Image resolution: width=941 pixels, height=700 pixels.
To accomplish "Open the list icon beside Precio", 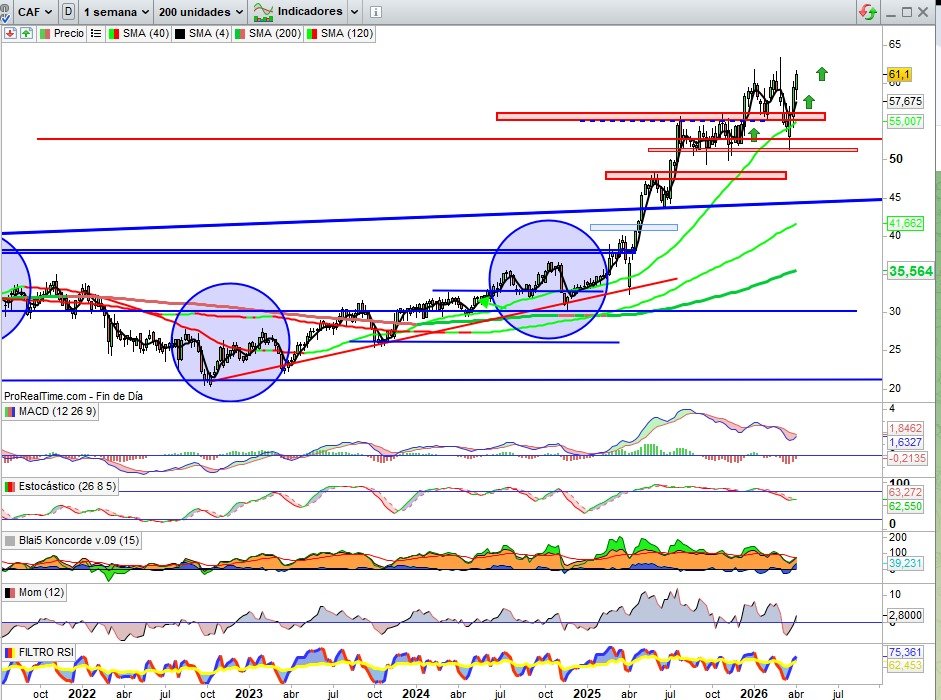I will [x=95, y=33].
